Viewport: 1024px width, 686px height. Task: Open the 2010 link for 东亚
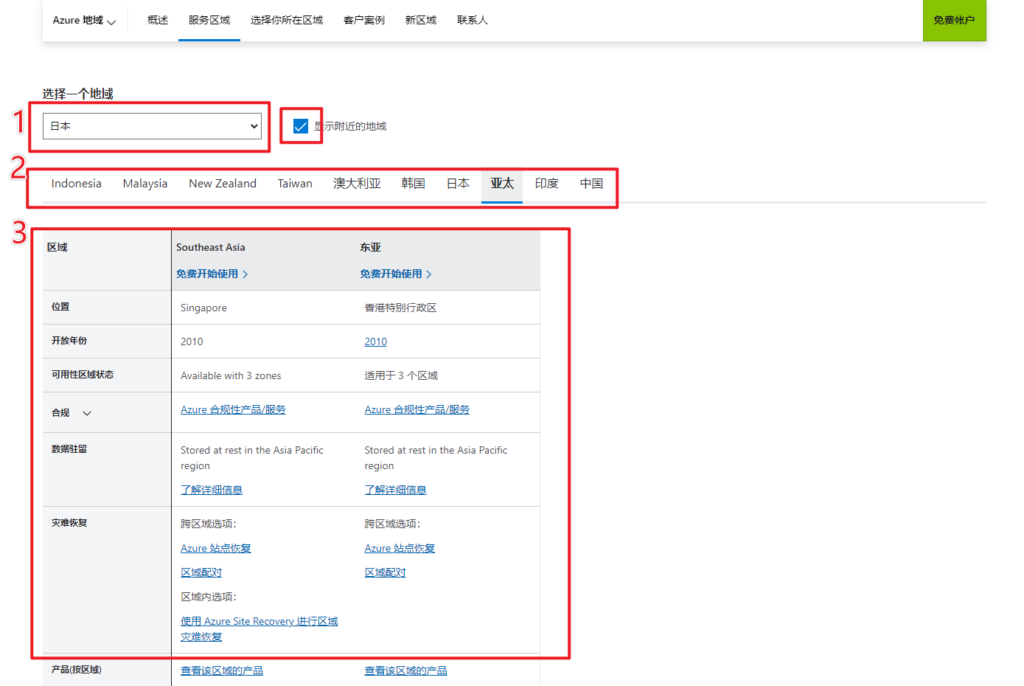[x=375, y=342]
